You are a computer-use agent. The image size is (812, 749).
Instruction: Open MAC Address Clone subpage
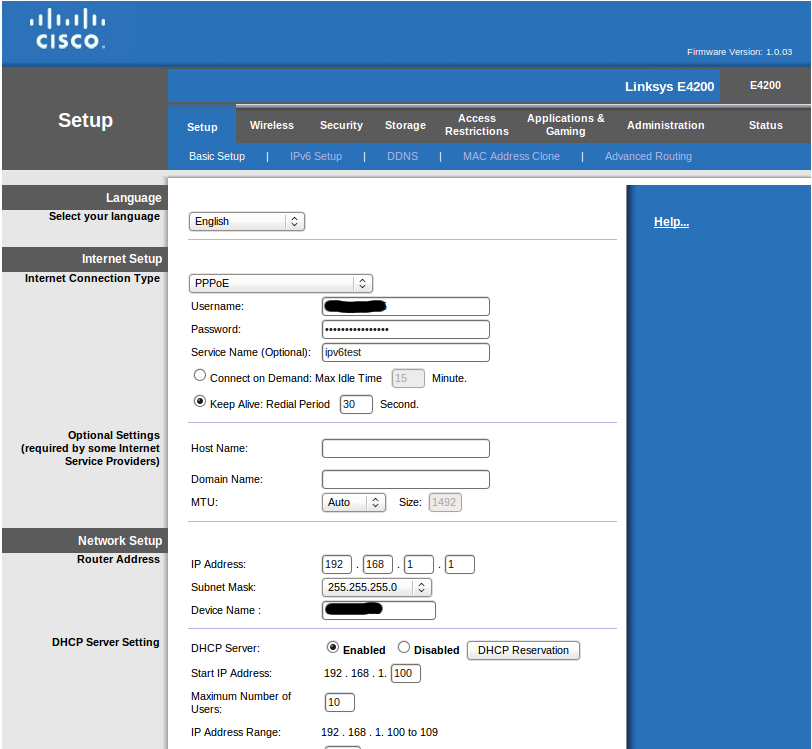click(x=511, y=157)
